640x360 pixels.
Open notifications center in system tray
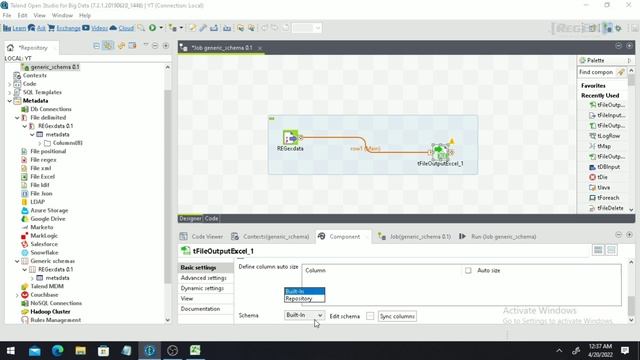tap(625, 350)
